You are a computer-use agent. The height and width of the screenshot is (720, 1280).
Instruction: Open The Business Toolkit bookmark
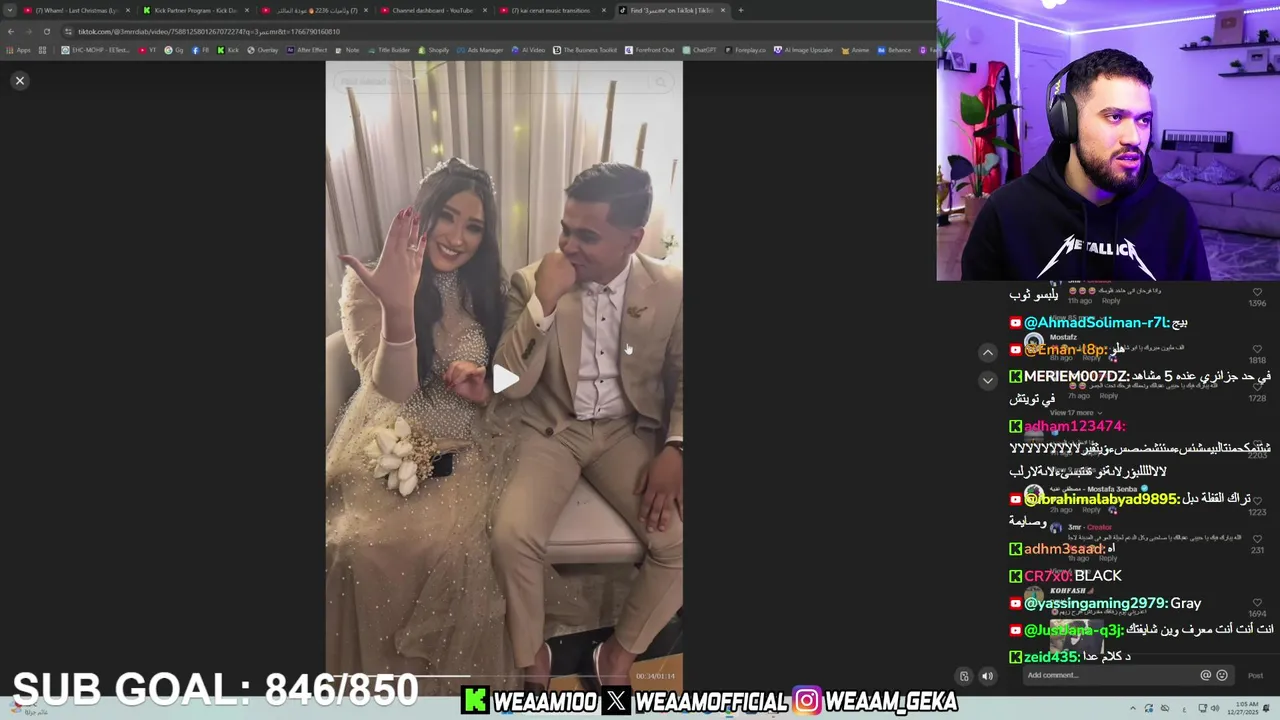584,50
